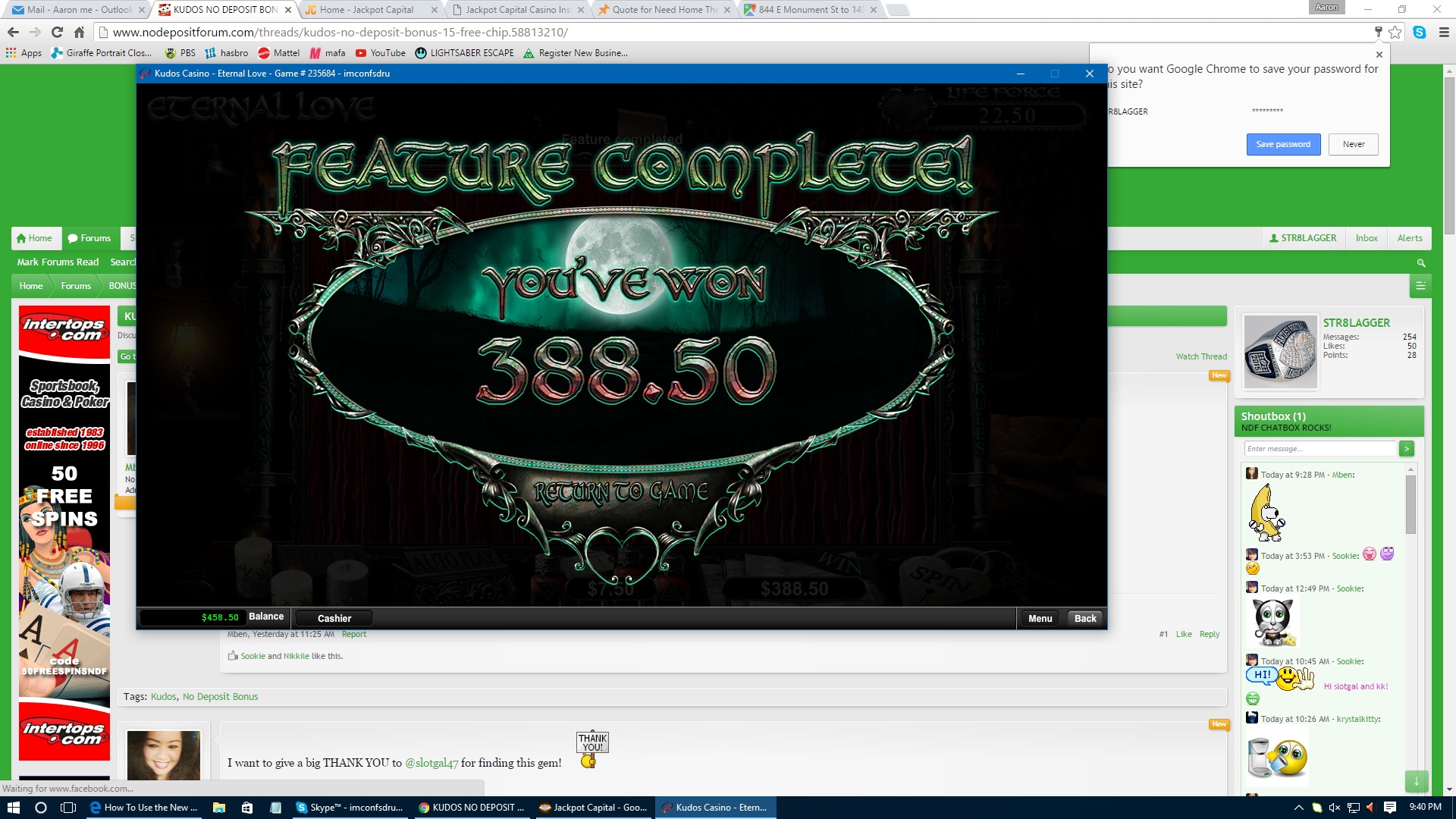Click the saved password key icon
The width and height of the screenshot is (1456, 819).
click(x=1378, y=32)
